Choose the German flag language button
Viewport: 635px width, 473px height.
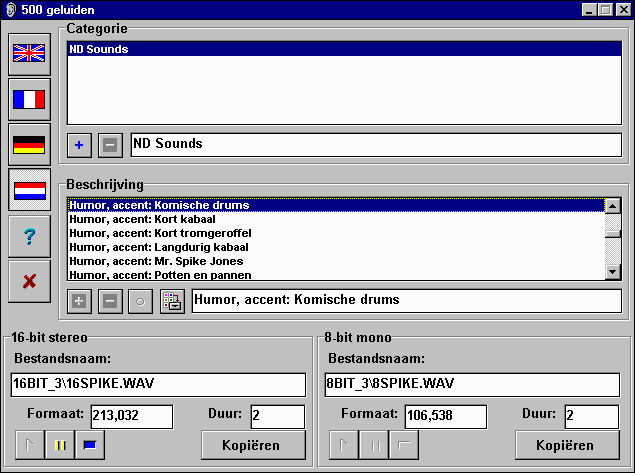(29, 145)
